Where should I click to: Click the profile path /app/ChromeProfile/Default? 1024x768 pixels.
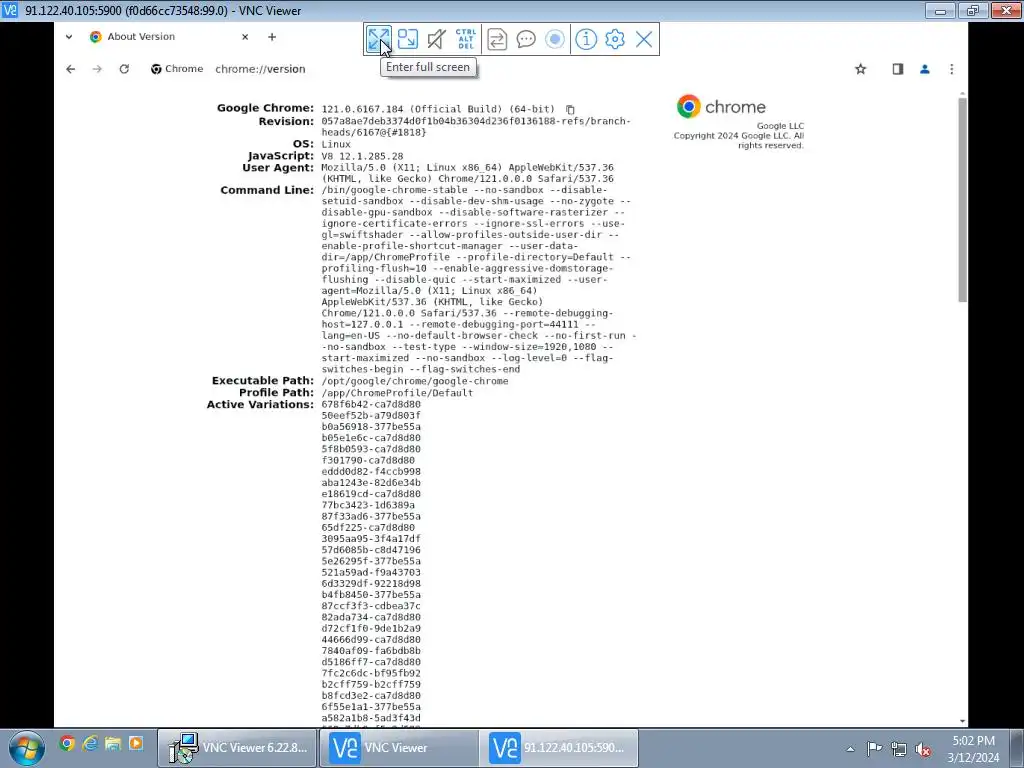397,392
